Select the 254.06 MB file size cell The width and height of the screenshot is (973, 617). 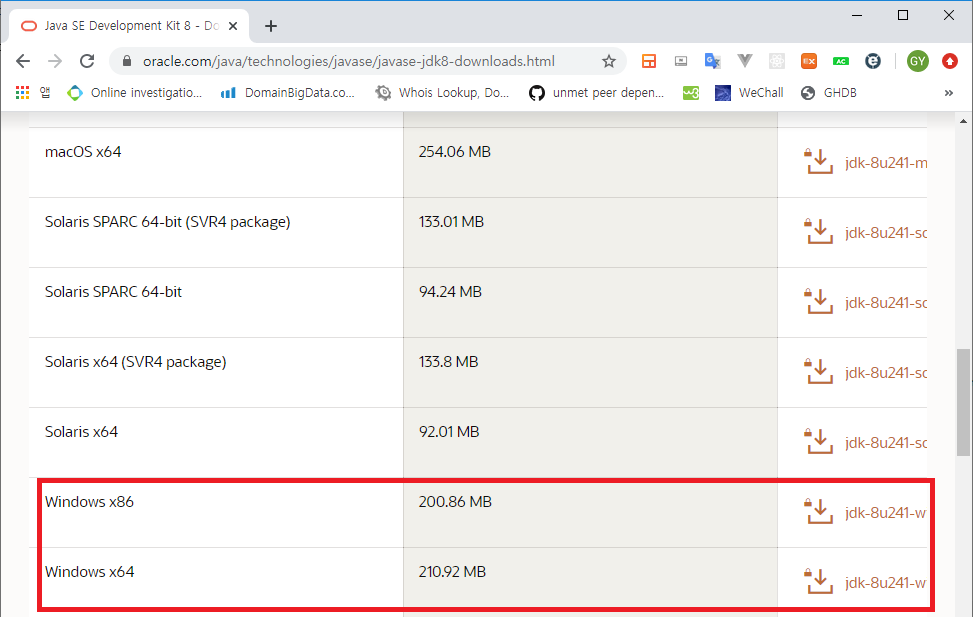(454, 151)
